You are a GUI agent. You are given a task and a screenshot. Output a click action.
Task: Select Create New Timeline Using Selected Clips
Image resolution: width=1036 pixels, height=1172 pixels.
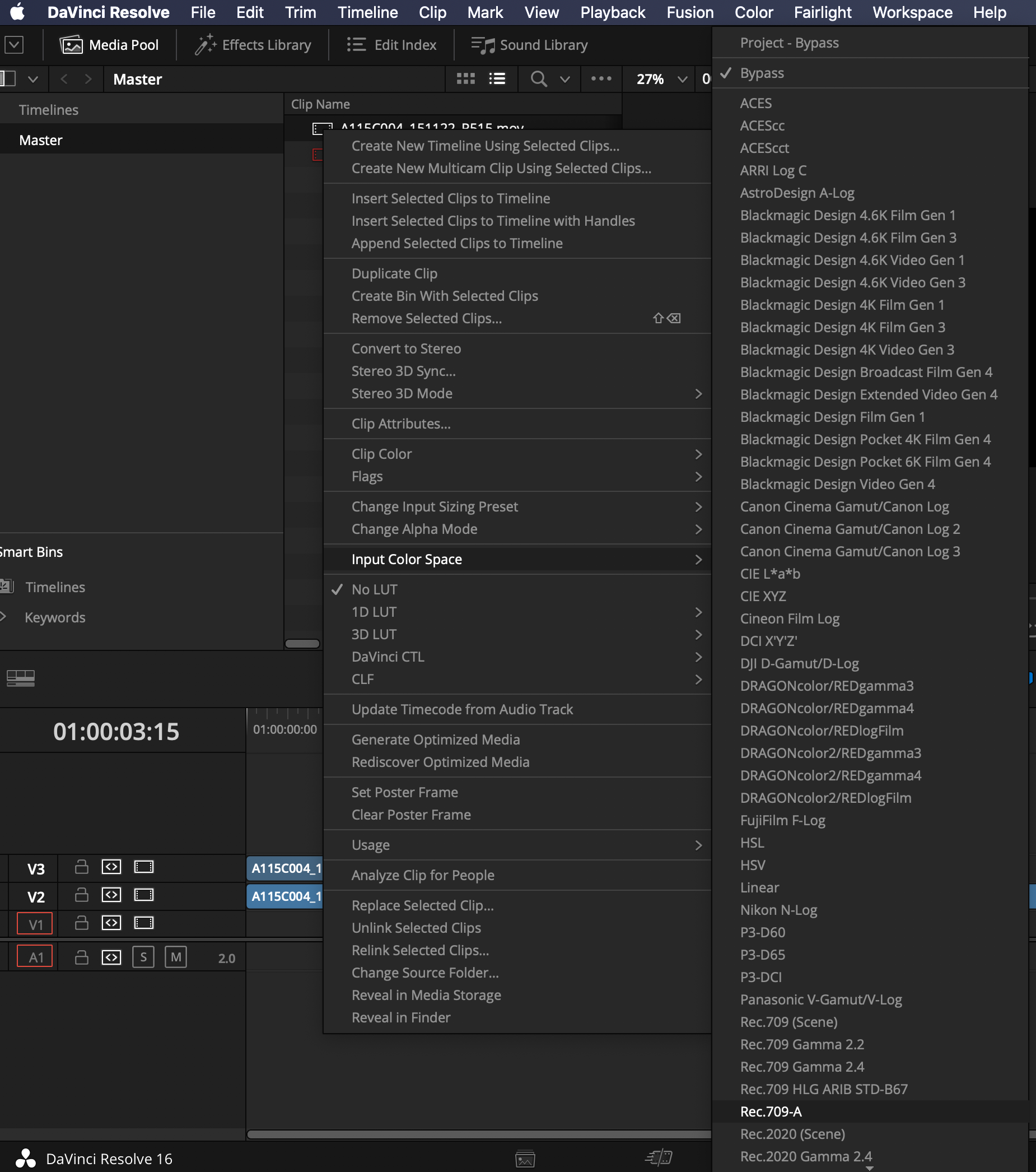click(517, 146)
